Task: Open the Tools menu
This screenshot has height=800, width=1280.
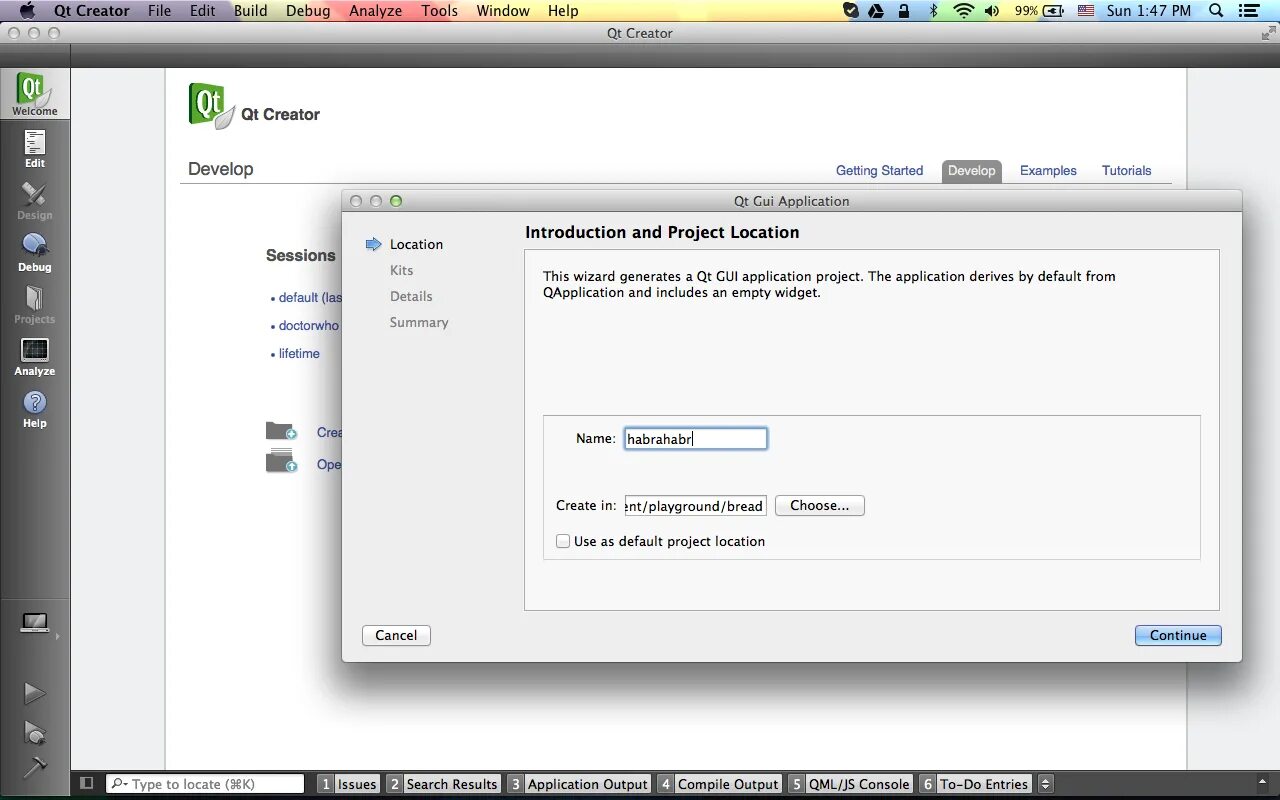Action: 439,11
